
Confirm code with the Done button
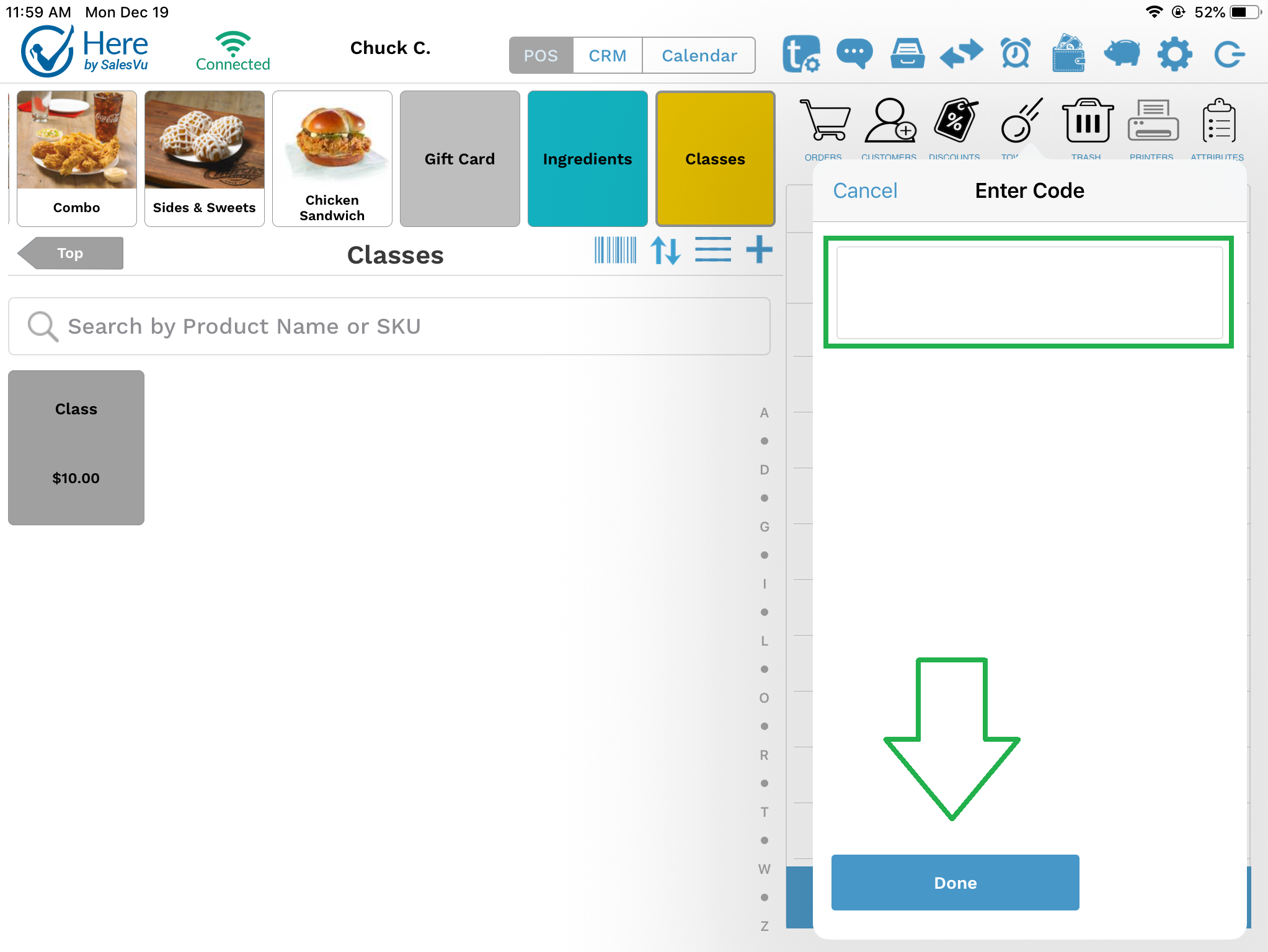(955, 883)
